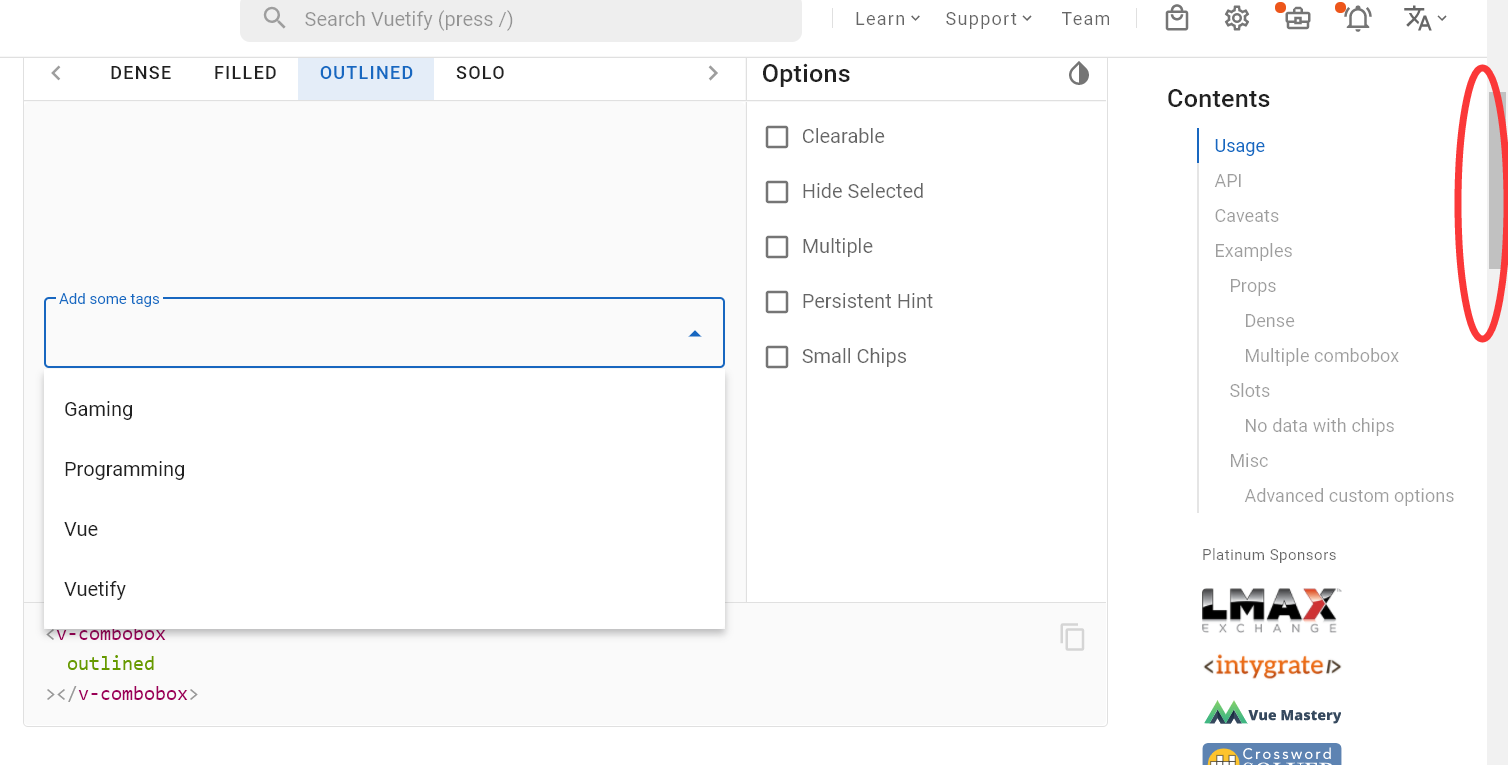Open the Learn dropdown menu

pyautogui.click(x=886, y=18)
